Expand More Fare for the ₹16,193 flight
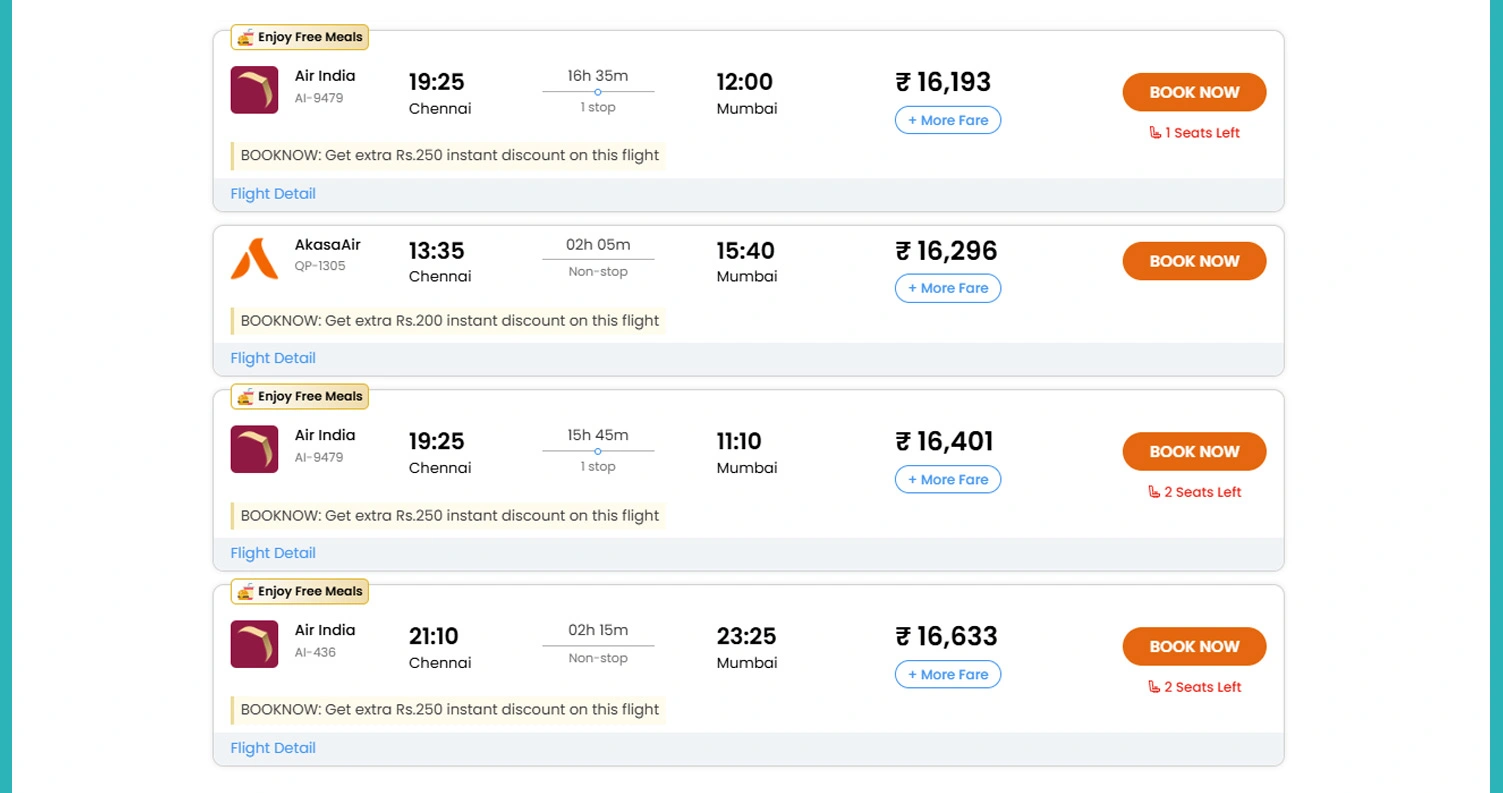Image resolution: width=1503 pixels, height=793 pixels. (947, 120)
